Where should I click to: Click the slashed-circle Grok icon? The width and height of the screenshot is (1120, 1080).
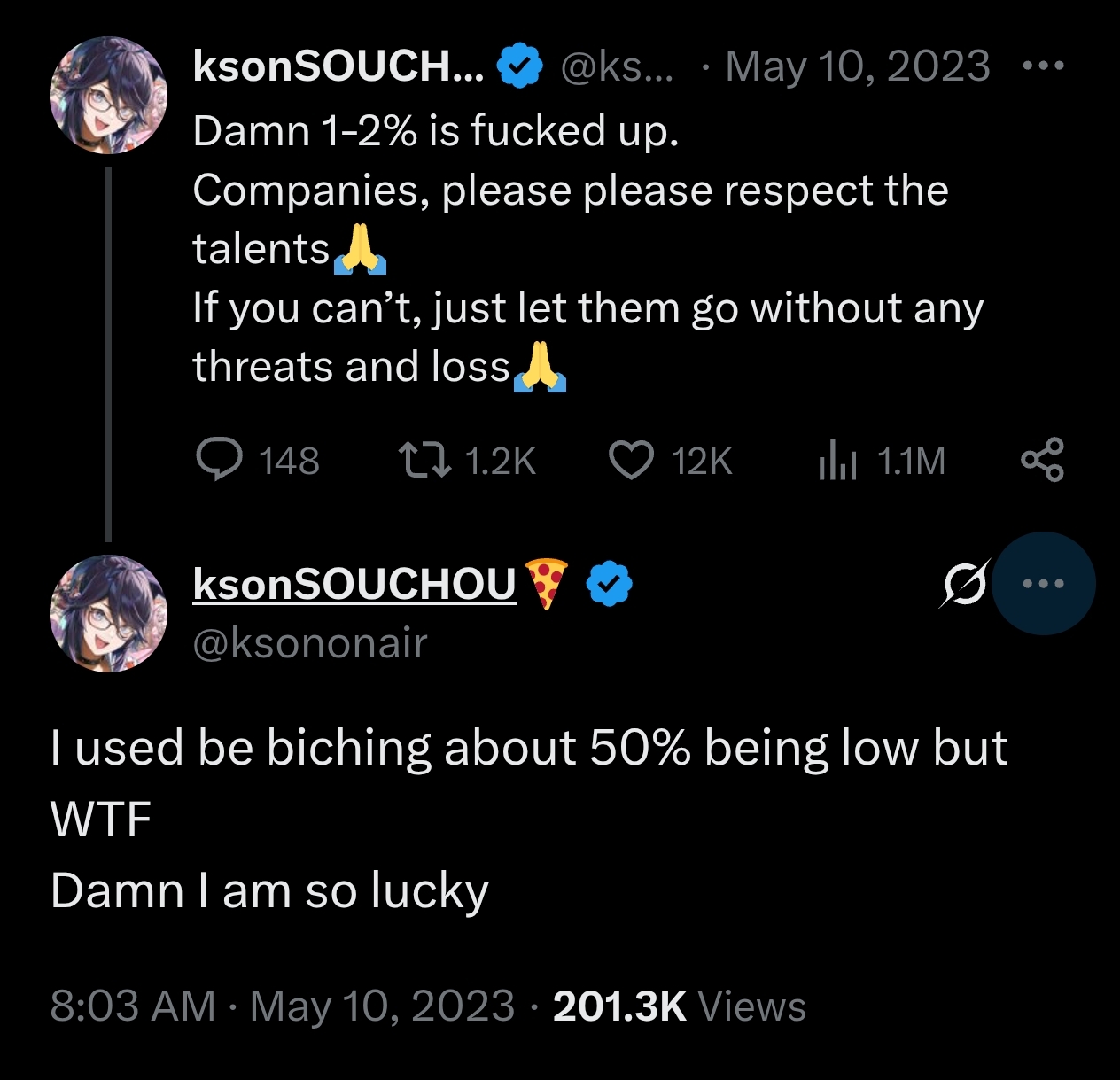pos(964,584)
